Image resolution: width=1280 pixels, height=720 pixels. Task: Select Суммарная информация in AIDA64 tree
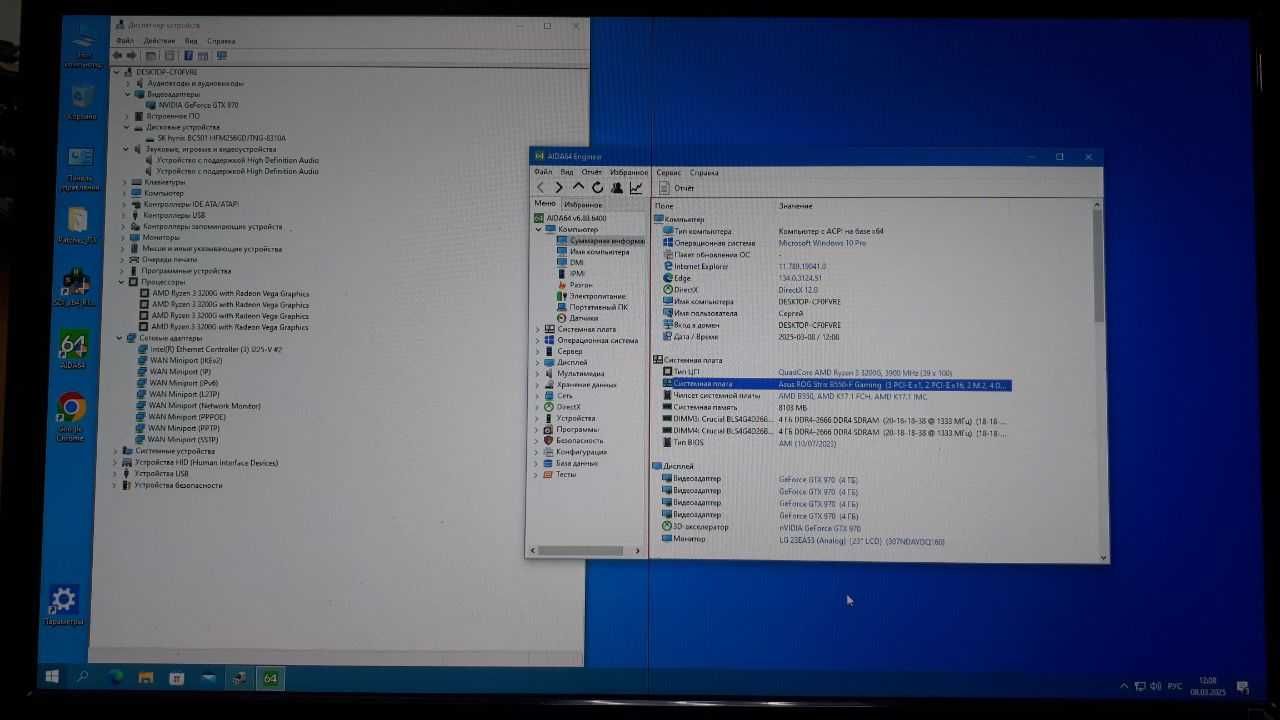click(599, 241)
